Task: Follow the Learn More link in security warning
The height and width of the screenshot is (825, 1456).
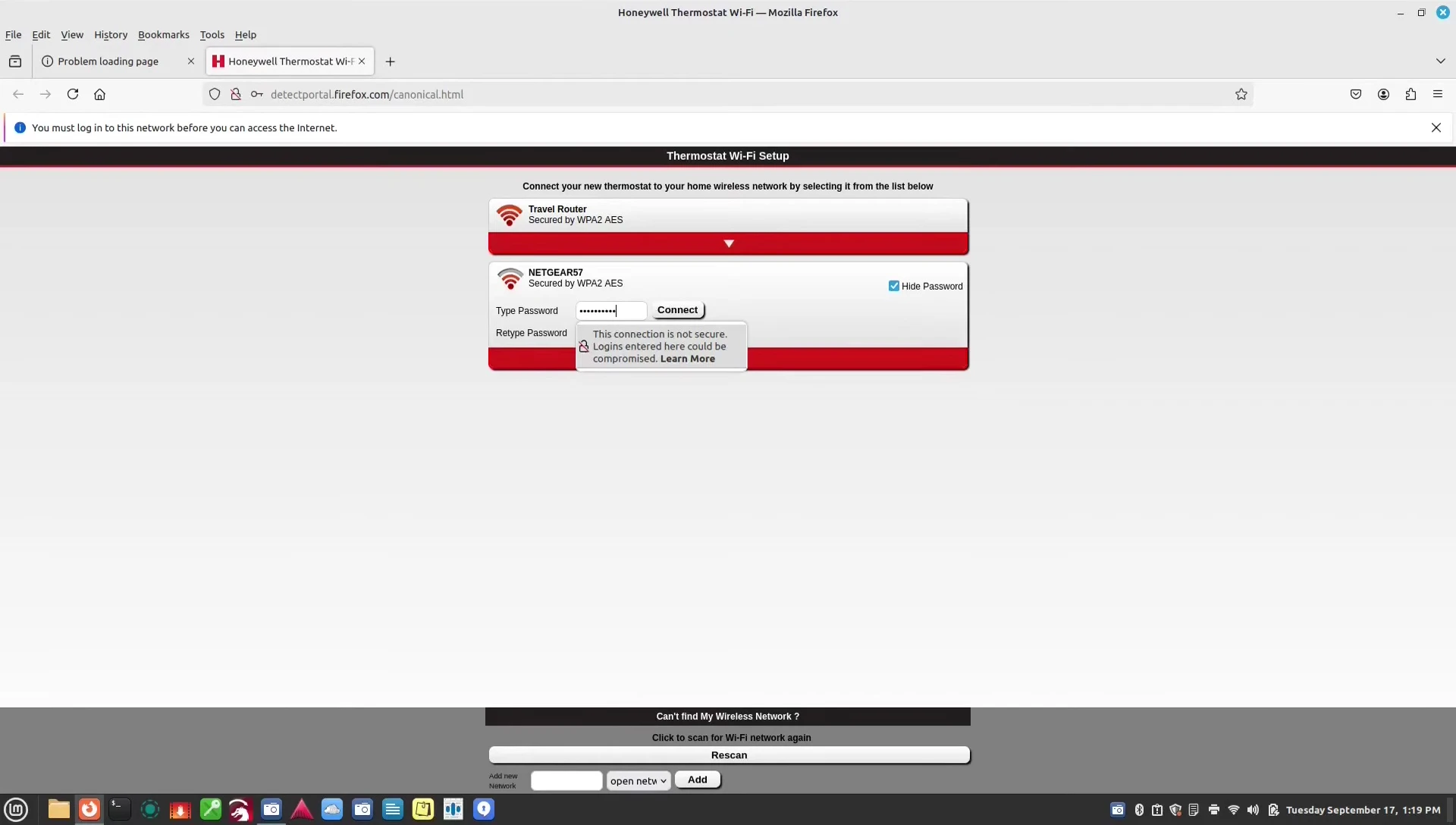Action: point(687,359)
